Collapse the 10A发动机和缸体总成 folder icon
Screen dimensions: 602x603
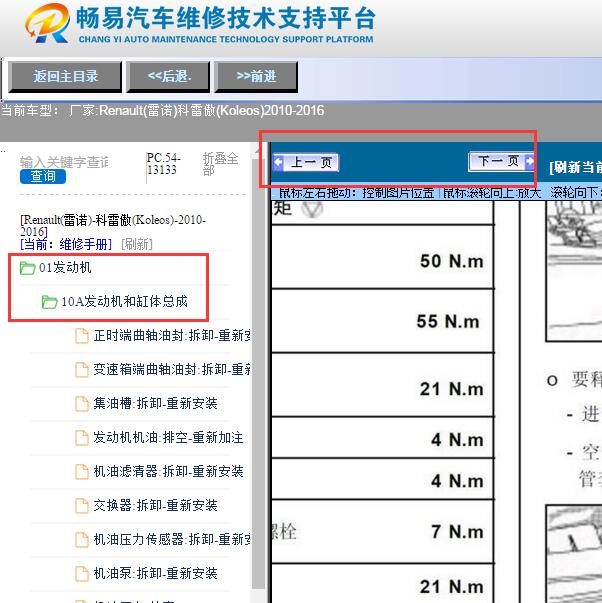coord(49,302)
